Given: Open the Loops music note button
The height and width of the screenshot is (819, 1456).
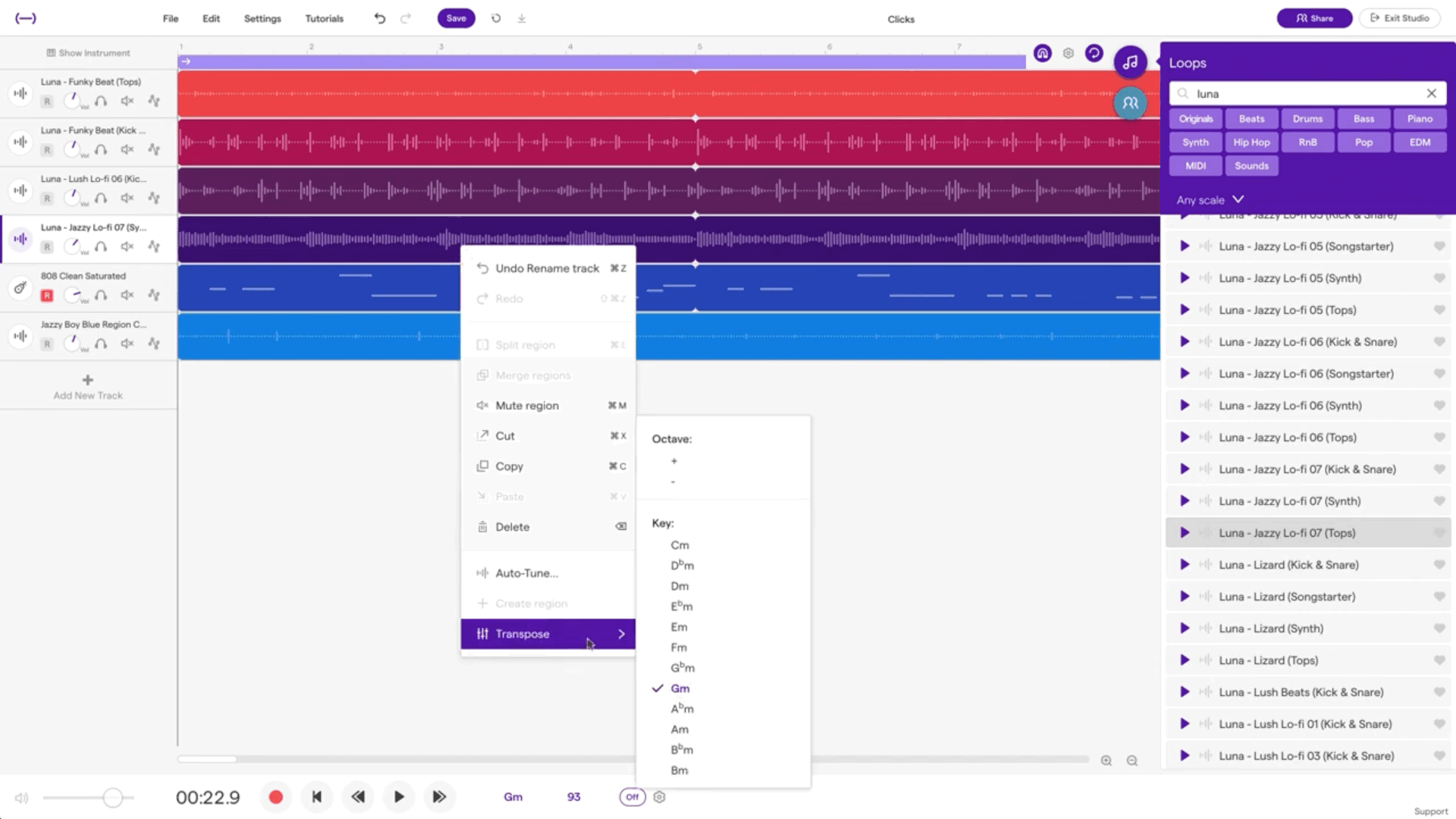Looking at the screenshot, I should pyautogui.click(x=1130, y=62).
